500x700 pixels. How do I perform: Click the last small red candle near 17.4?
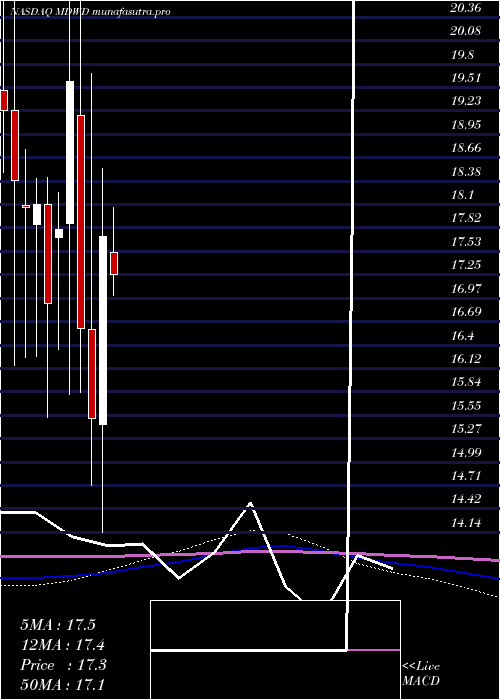coord(114,263)
